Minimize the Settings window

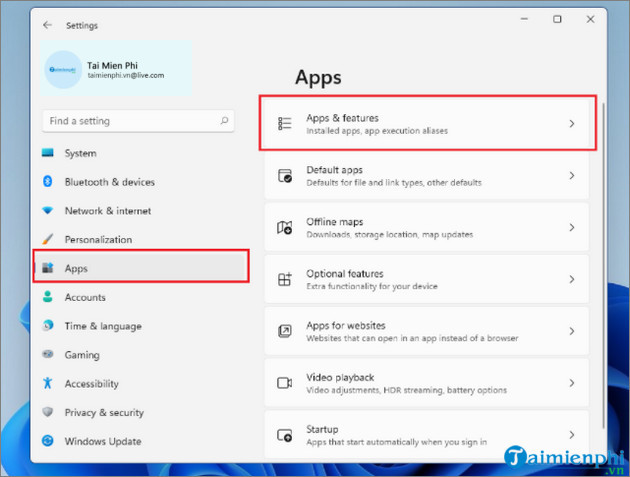click(524, 19)
